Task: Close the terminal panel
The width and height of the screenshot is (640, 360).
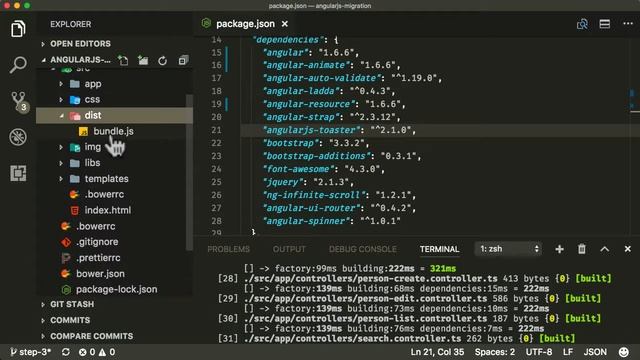Action: (627, 249)
